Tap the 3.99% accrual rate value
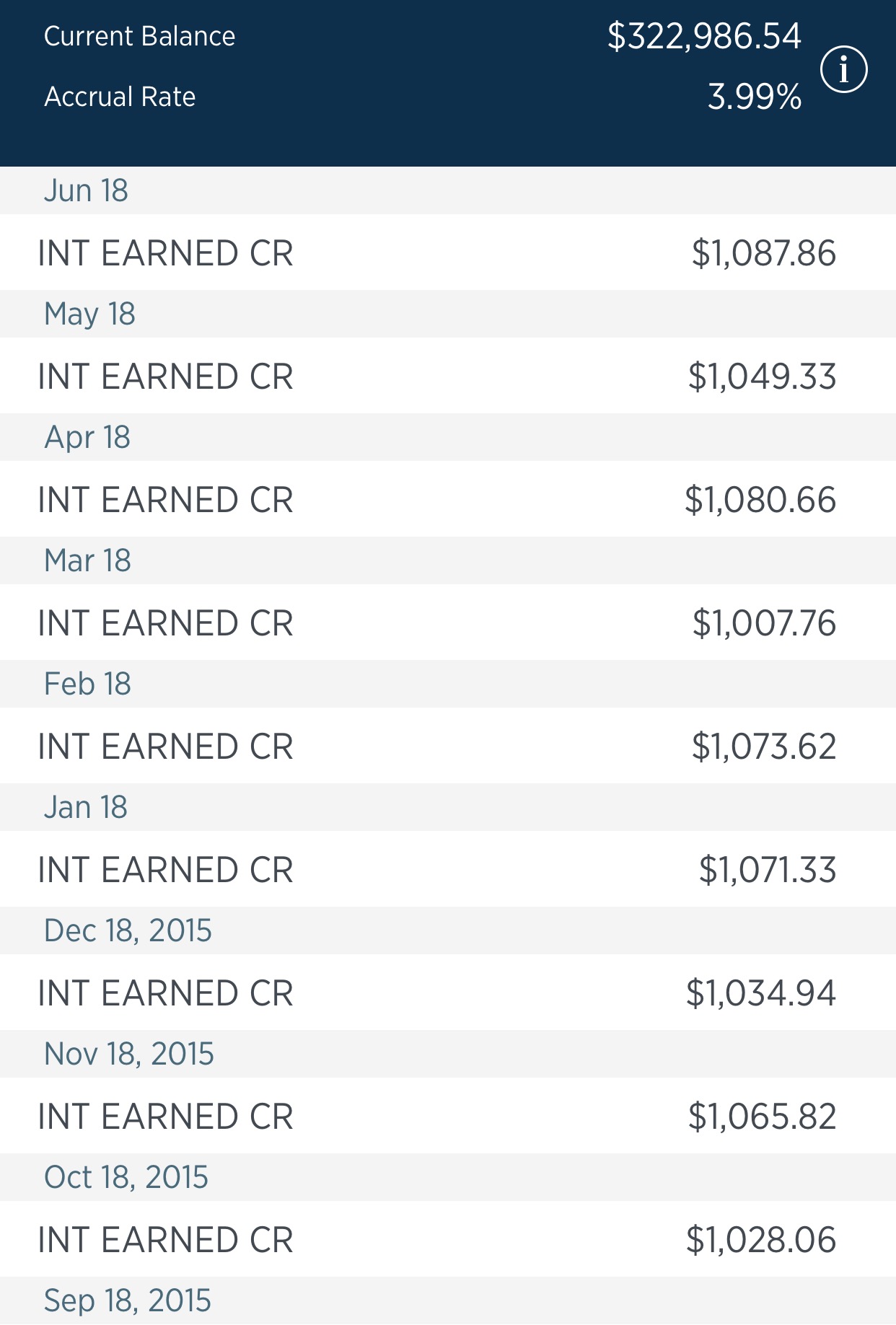This screenshot has height=1325, width=896. pyautogui.click(x=754, y=97)
